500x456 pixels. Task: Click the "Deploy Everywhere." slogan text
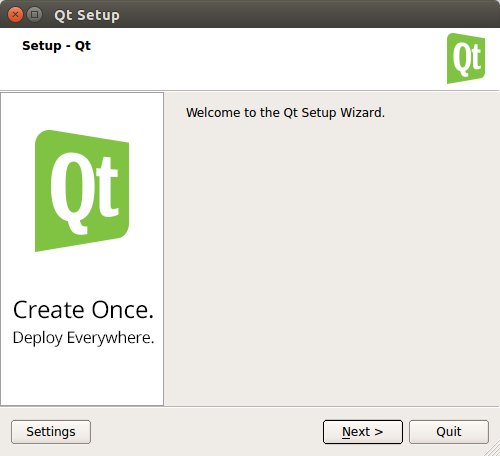(x=83, y=338)
